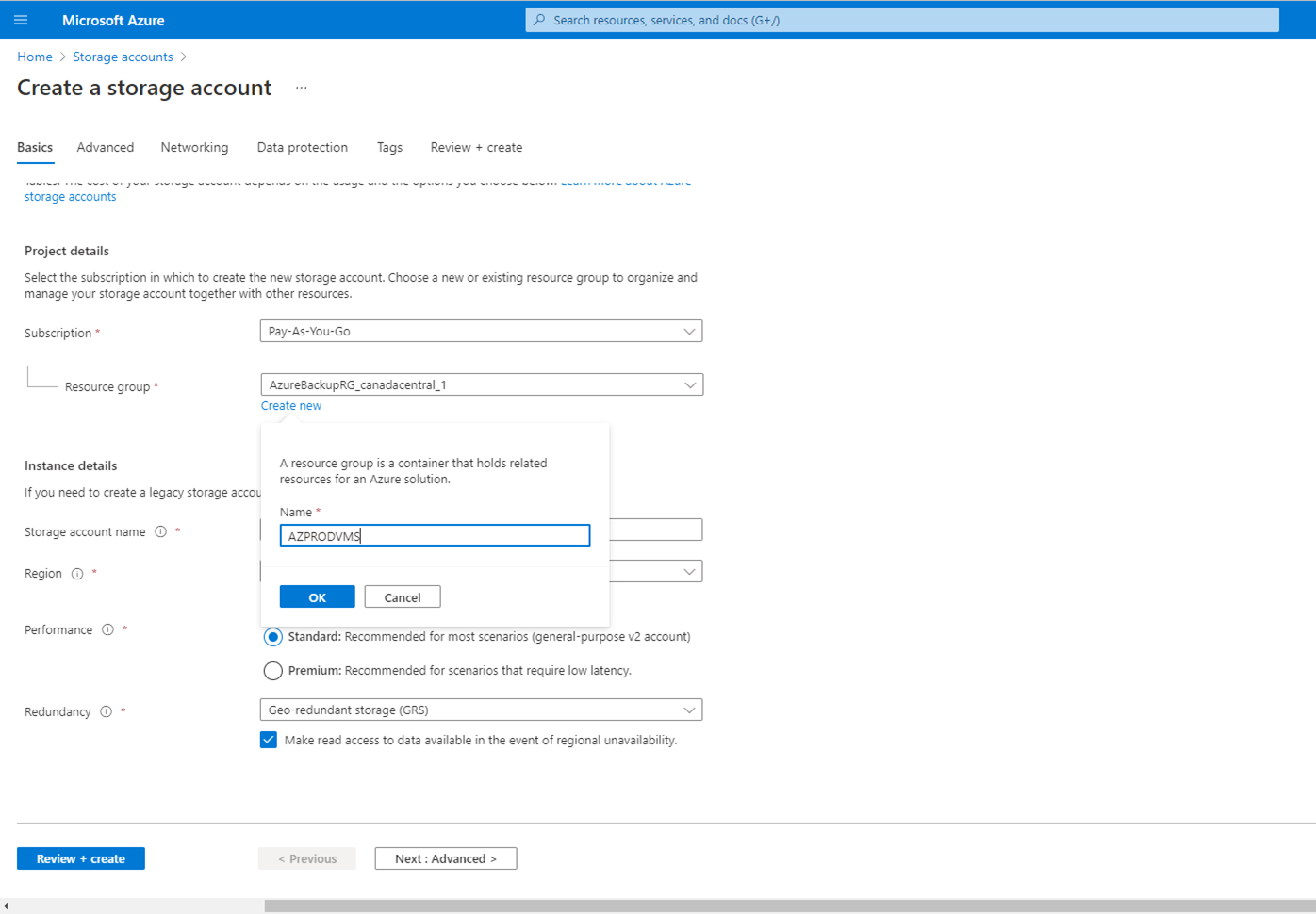Open the ellipsis menu beside page title

coord(302,88)
